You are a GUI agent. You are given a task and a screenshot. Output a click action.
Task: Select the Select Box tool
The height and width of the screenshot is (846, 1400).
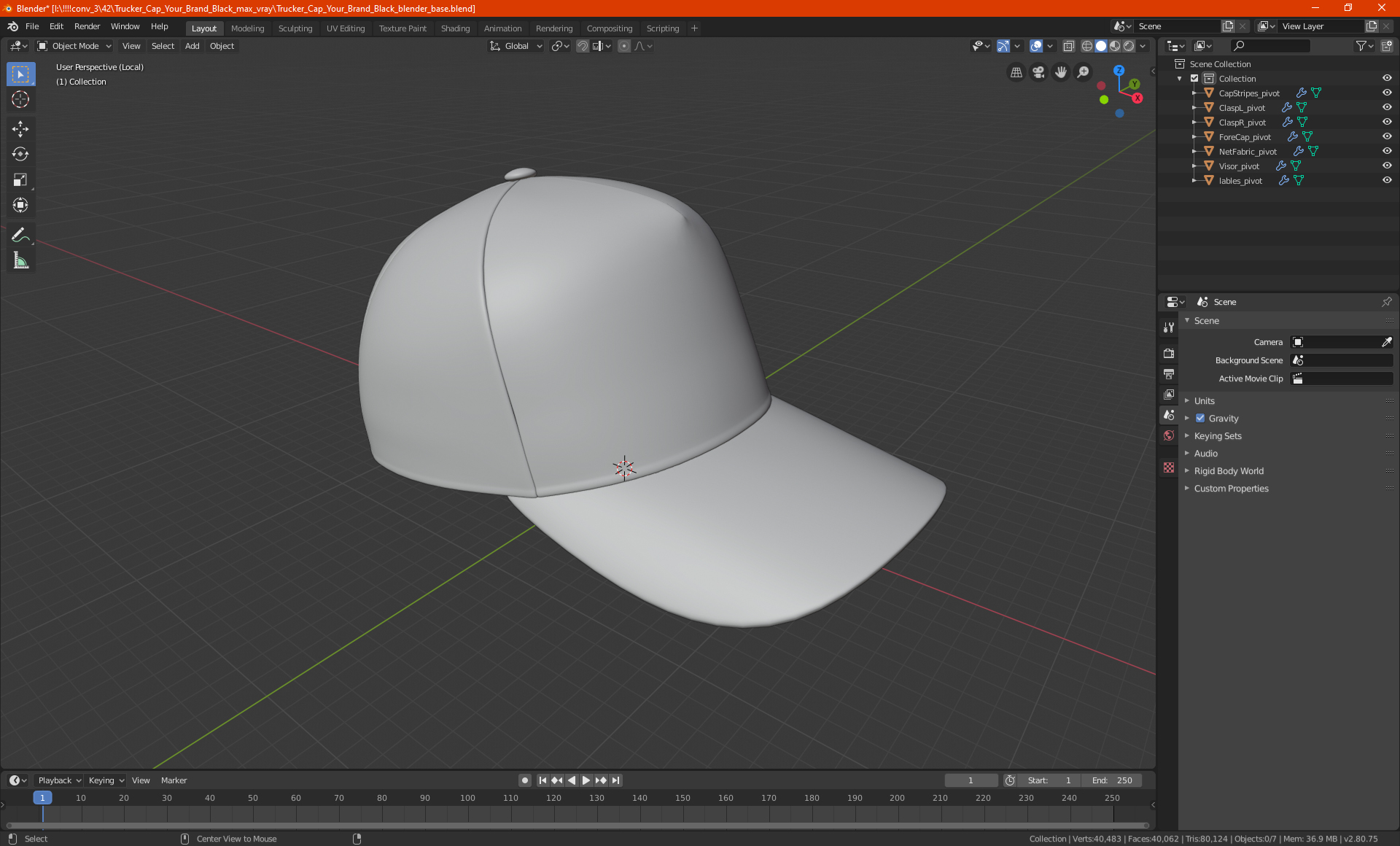pos(20,74)
